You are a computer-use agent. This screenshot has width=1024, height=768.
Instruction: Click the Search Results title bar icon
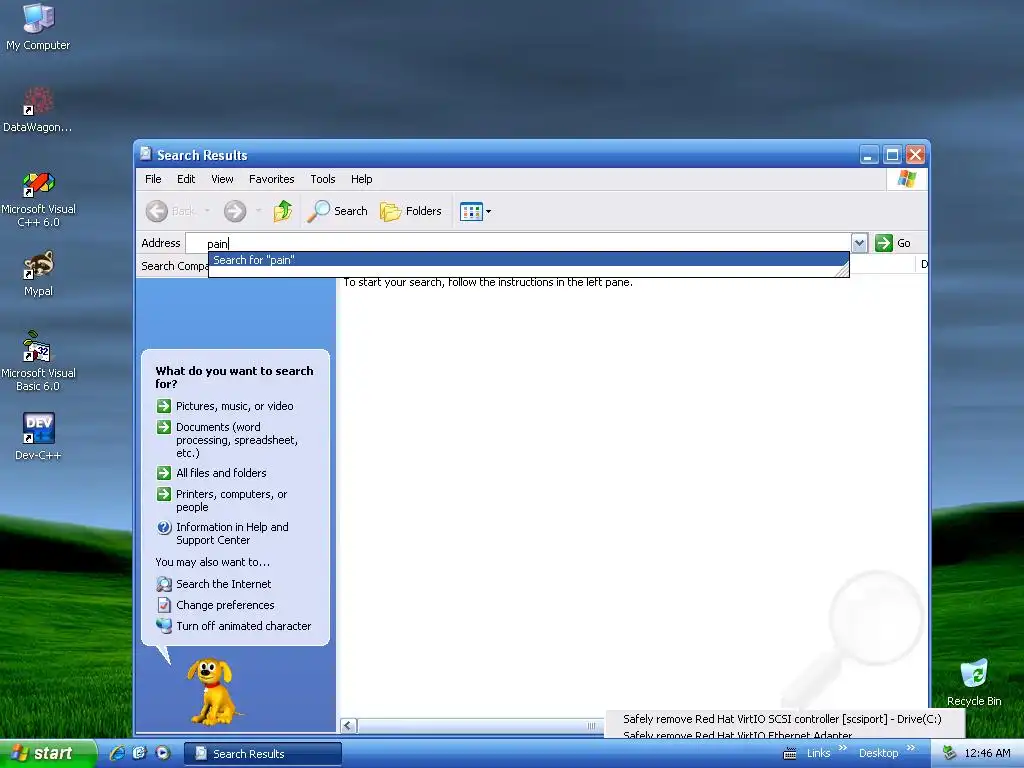point(146,154)
